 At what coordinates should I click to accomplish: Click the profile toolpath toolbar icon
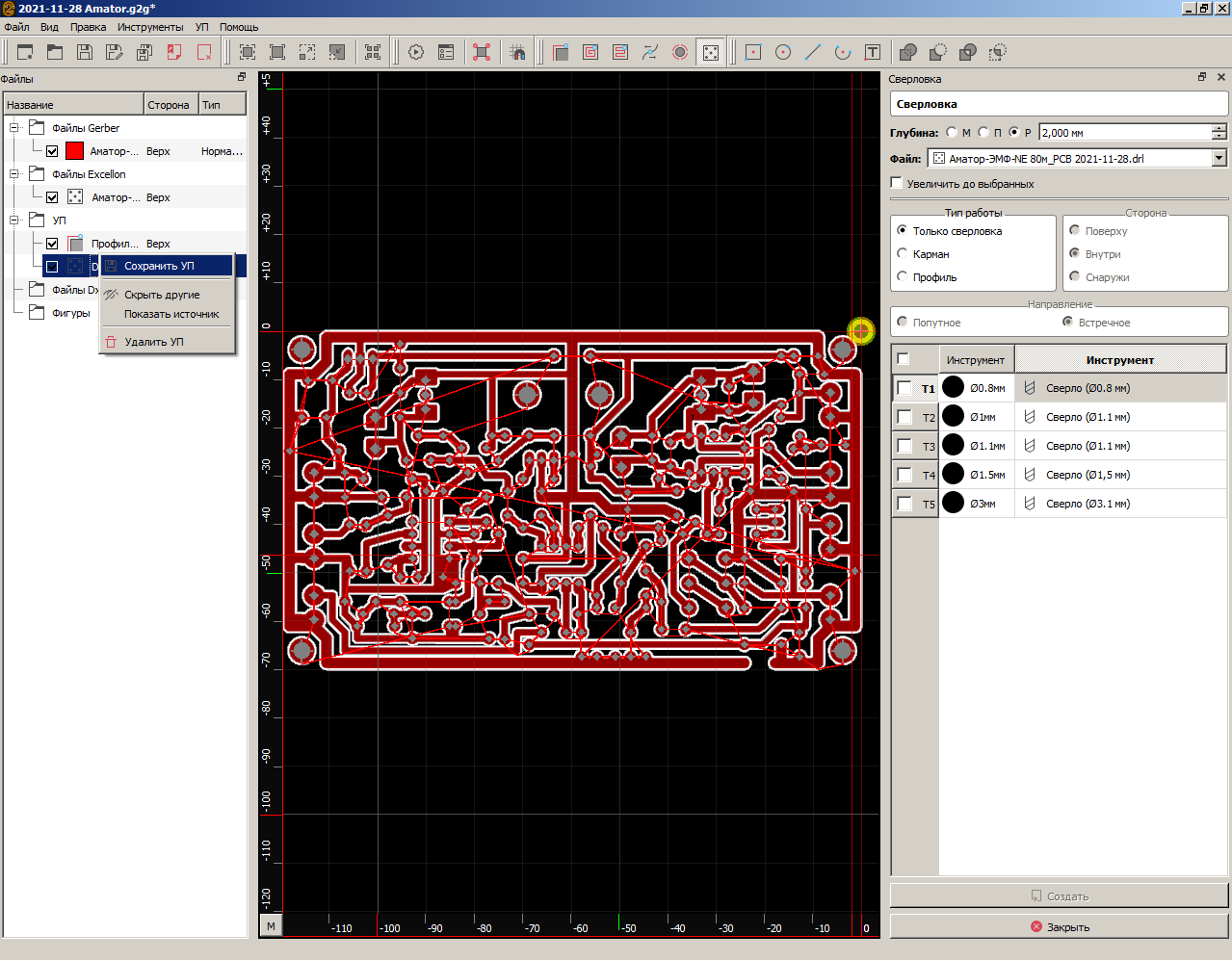(x=561, y=52)
